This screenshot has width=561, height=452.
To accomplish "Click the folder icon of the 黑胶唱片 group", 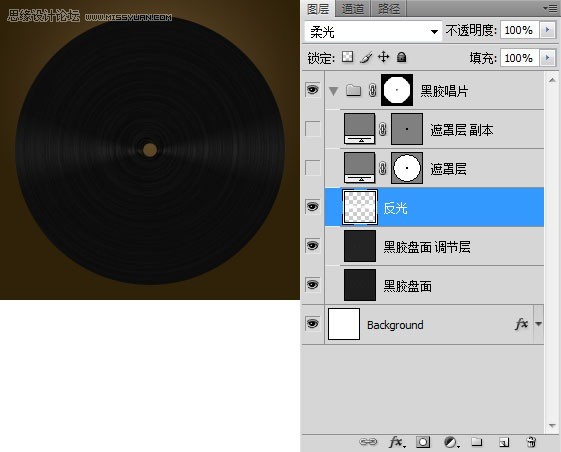I will click(353, 90).
